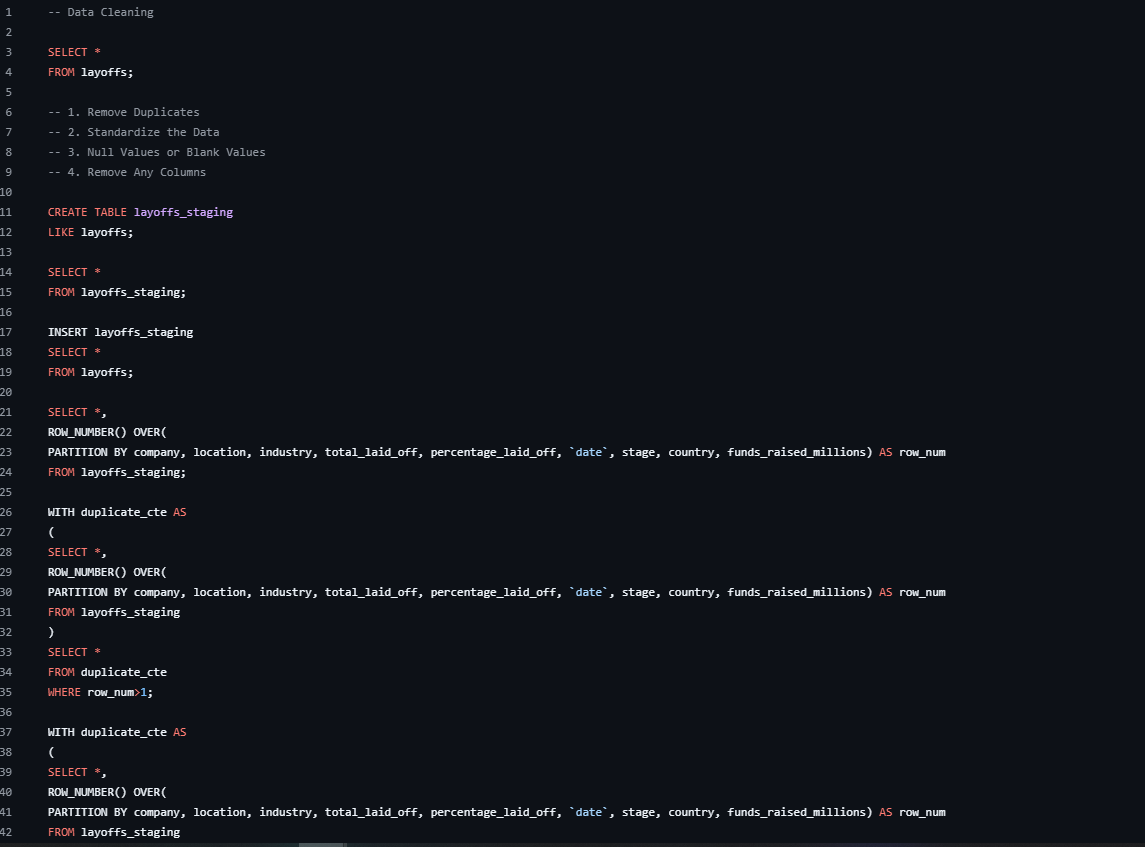1145x847 pixels.
Task: Click the '-- 2. Standardize the Data' comment
Action: (x=134, y=132)
